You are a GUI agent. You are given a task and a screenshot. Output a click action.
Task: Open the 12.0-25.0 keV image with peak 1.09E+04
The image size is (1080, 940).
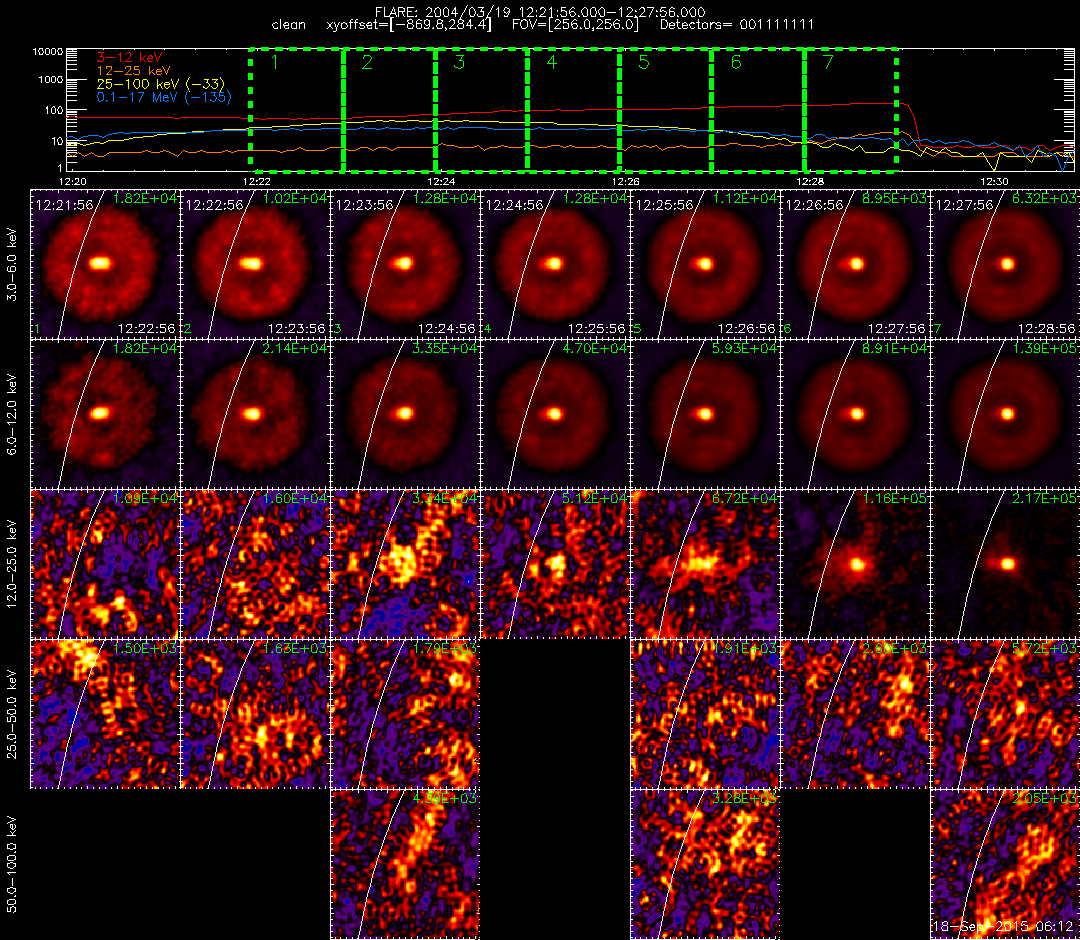coord(104,565)
